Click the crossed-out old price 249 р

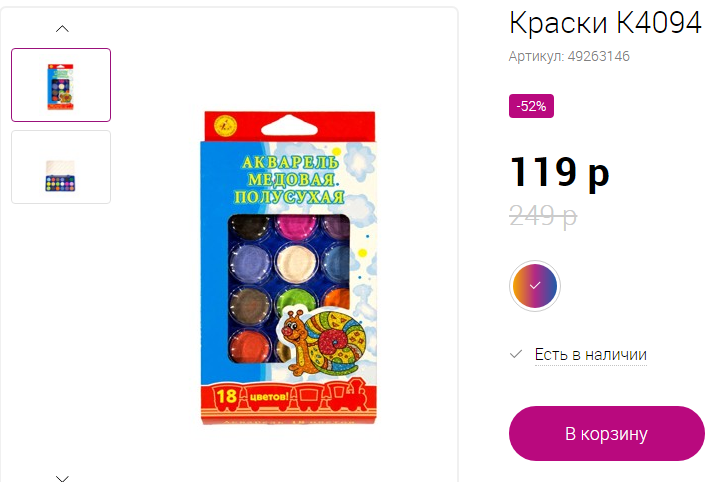tap(543, 215)
